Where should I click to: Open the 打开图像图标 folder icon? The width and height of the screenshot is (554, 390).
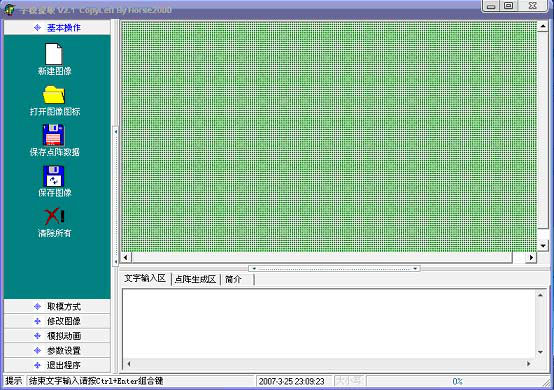54,95
